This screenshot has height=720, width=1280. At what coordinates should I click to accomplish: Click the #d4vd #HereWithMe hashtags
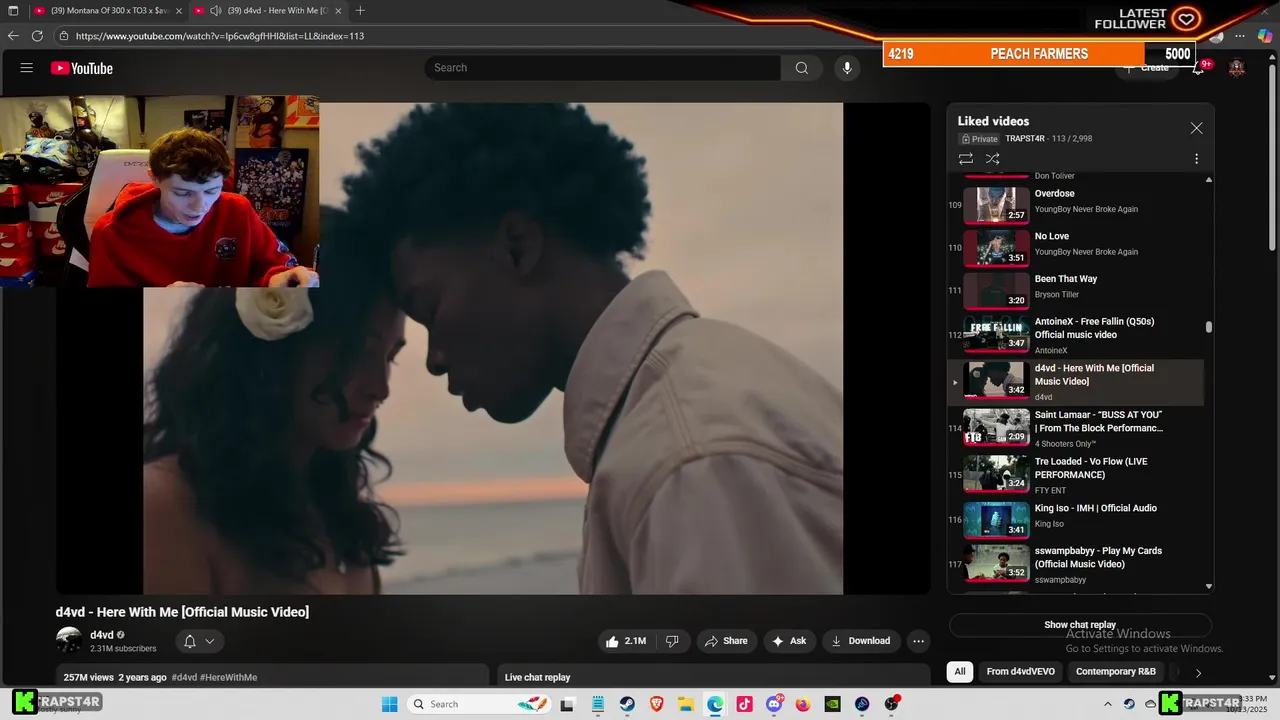pyautogui.click(x=214, y=677)
